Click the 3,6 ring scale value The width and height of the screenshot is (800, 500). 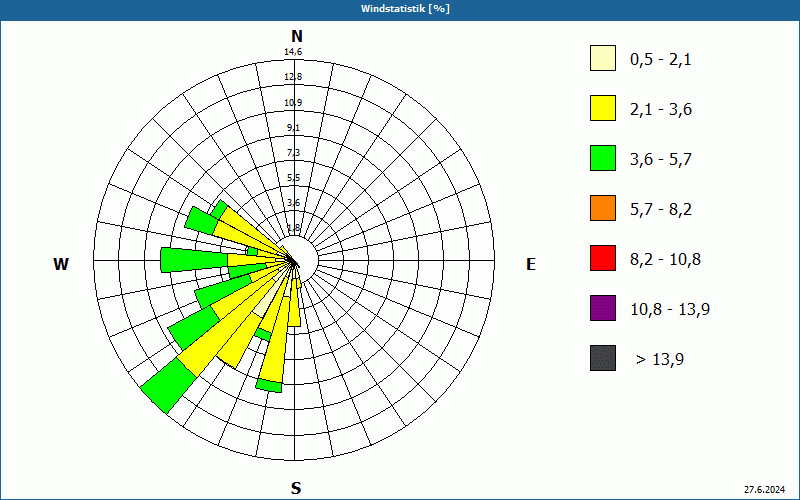[293, 203]
